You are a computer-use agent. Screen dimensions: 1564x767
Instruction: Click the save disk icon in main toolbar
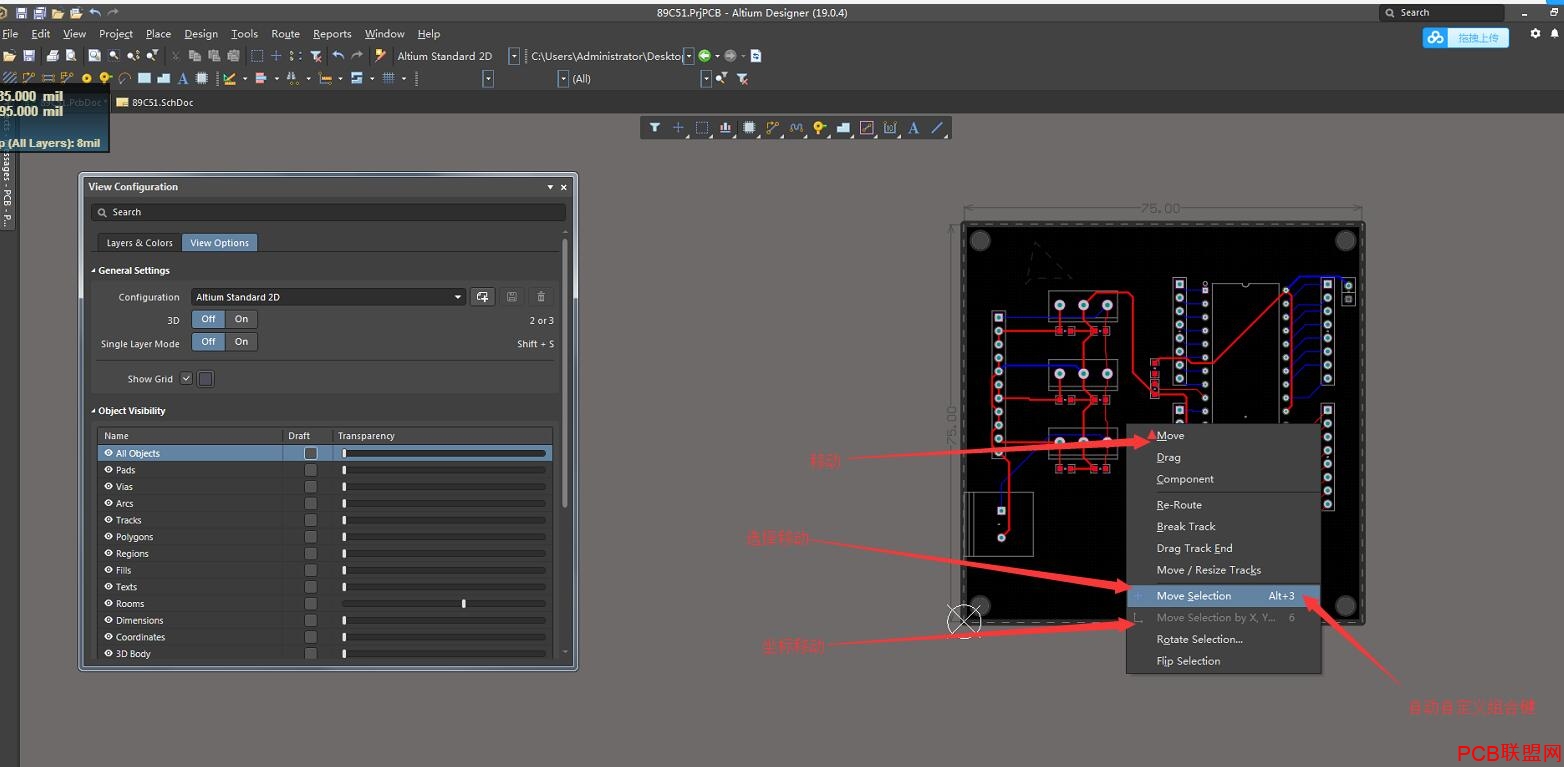point(29,56)
